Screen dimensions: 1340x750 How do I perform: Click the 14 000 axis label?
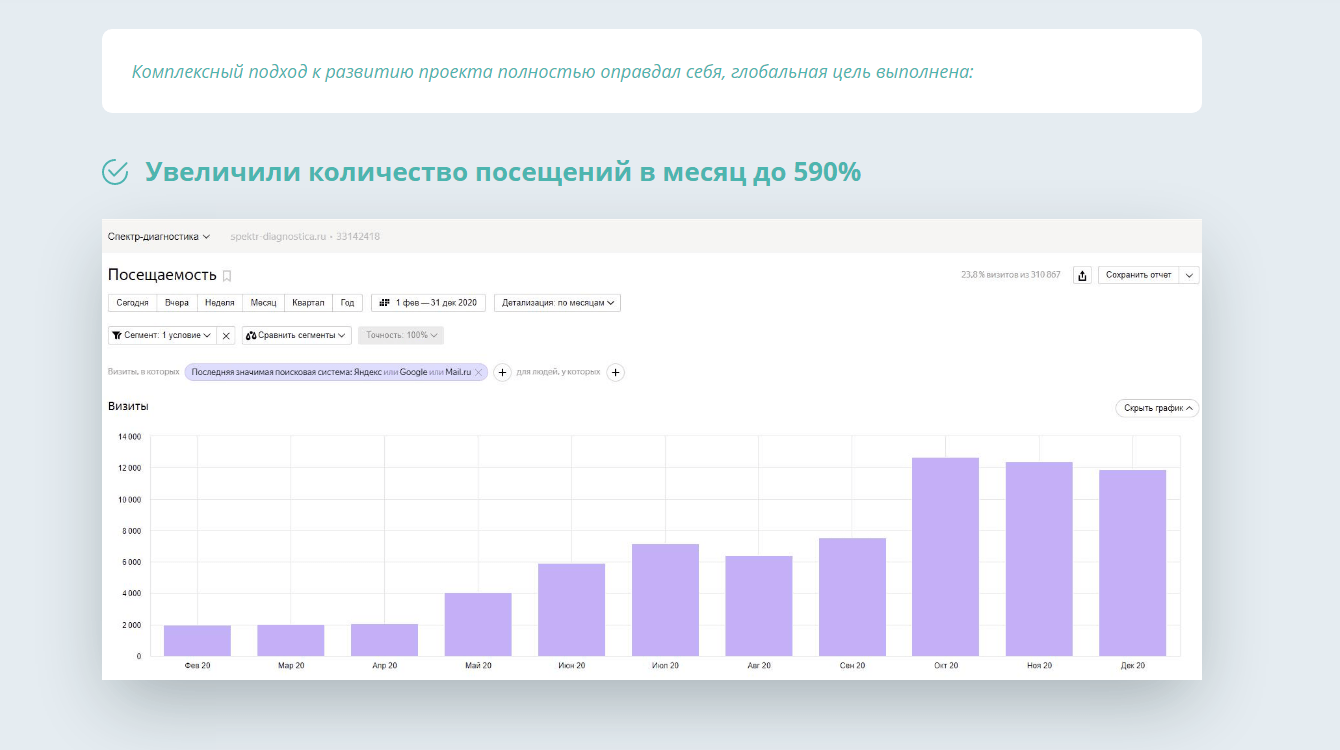[130, 437]
